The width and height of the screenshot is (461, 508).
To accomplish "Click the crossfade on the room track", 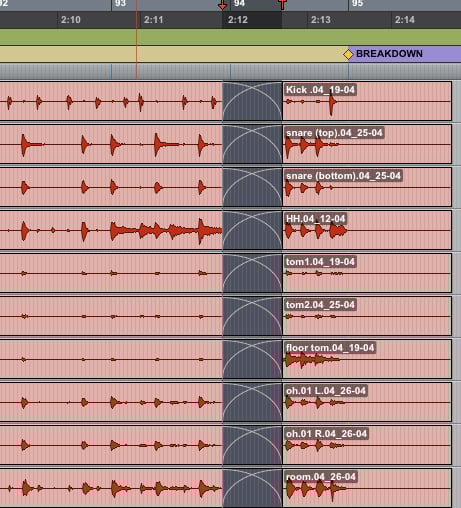I will pos(252,488).
